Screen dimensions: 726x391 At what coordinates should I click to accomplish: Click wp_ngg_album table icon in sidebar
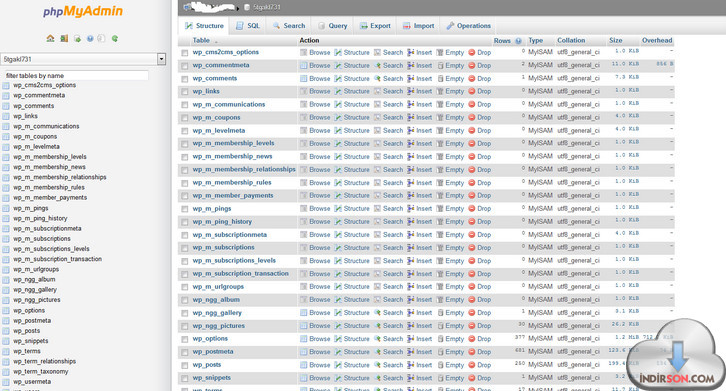6,279
